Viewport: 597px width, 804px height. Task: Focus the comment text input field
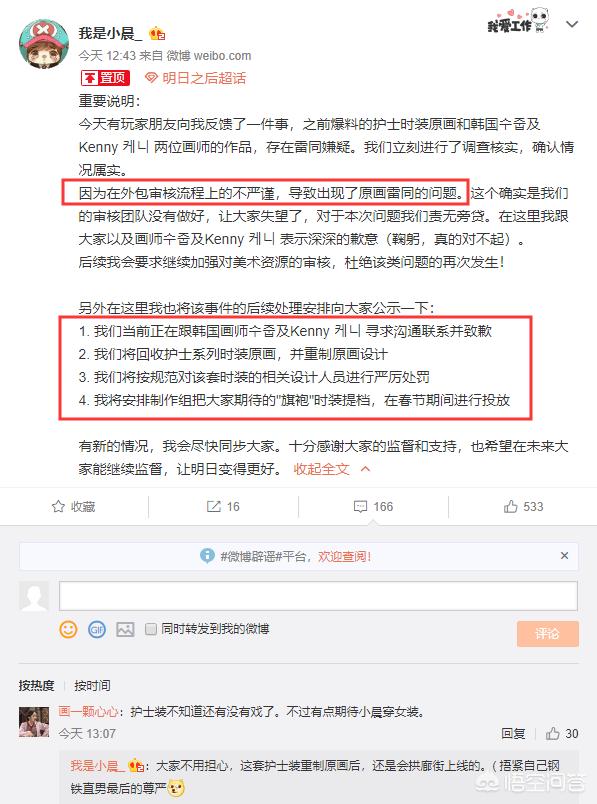[x=318, y=596]
